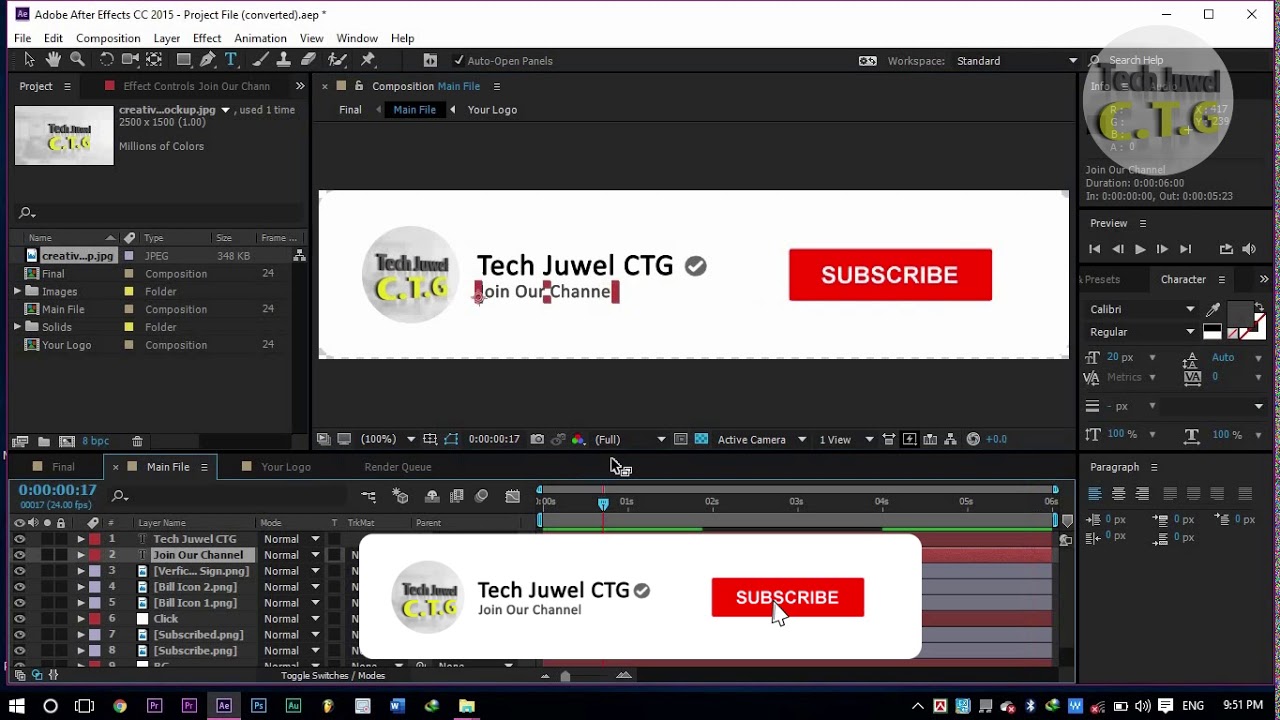This screenshot has height=720, width=1280.
Task: Hide the Click layer
Action: coord(19,619)
